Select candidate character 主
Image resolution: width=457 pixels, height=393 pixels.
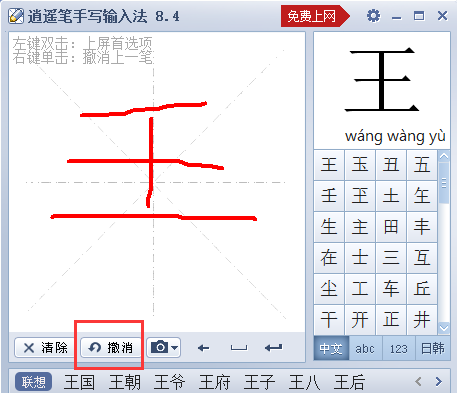tap(360, 227)
